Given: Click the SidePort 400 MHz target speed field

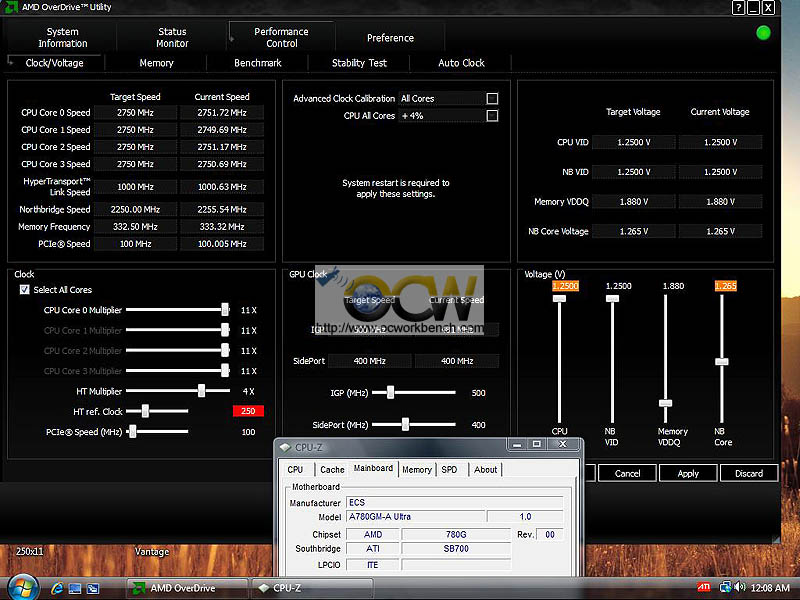Looking at the screenshot, I should (x=369, y=361).
